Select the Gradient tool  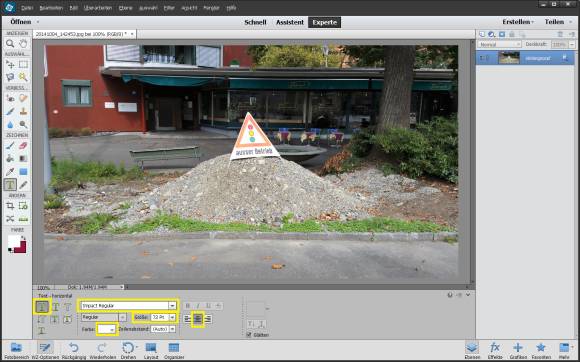pos(23,159)
